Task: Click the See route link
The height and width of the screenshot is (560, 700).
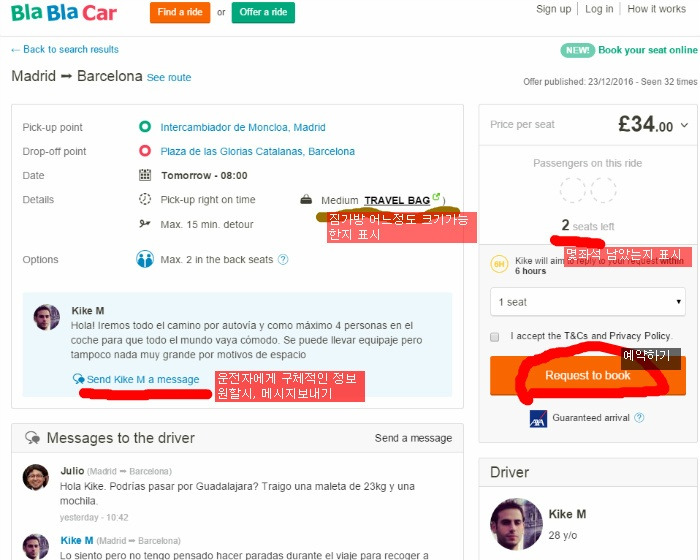Action: [x=169, y=77]
